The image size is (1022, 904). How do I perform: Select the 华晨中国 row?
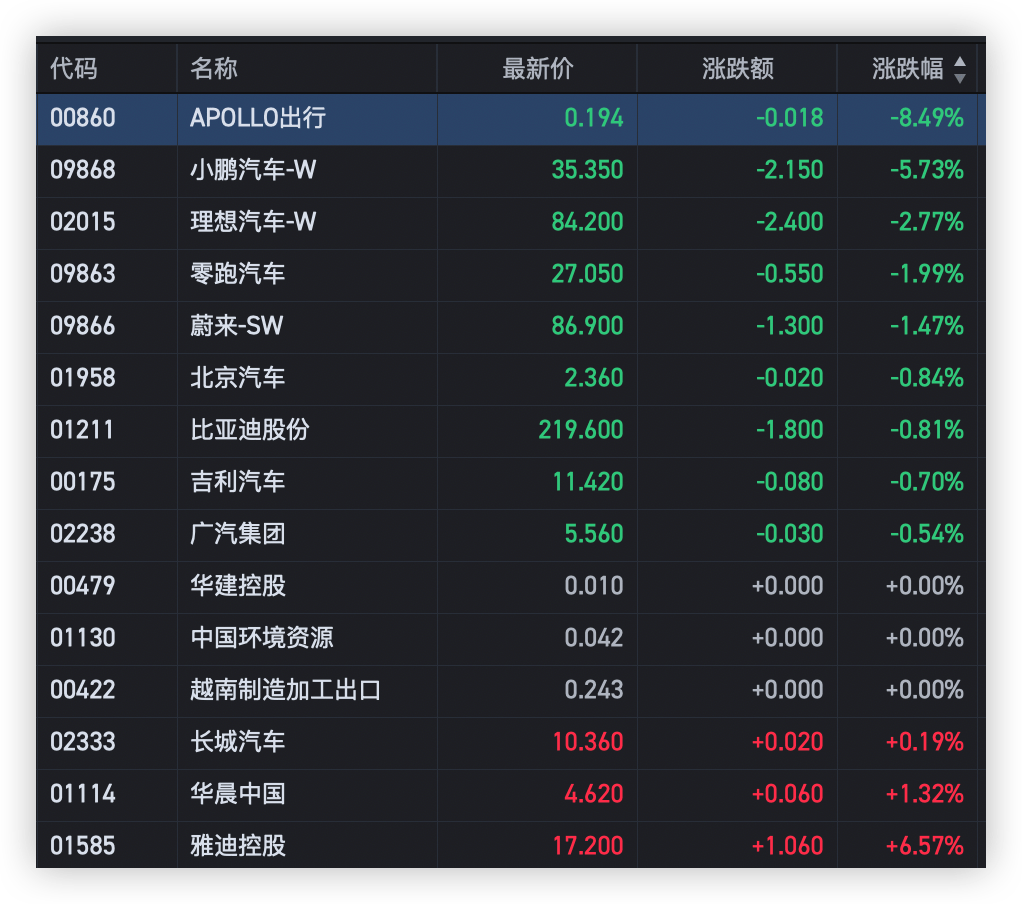click(x=510, y=795)
